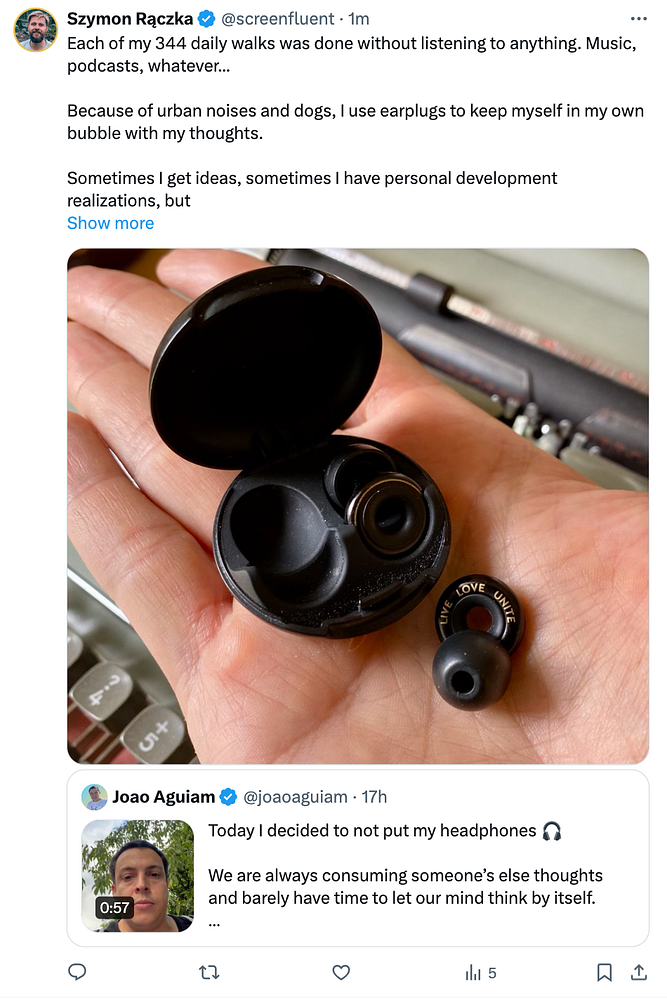Click Joao Aguiam's verified badge
Screen dimensions: 667x1000
228,797
